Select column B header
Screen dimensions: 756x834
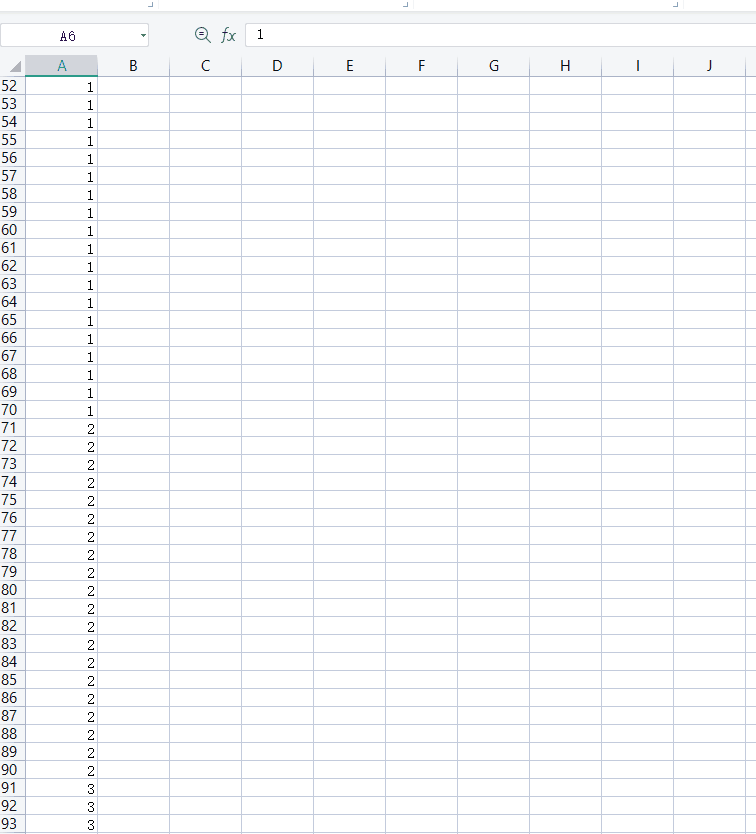point(133,66)
